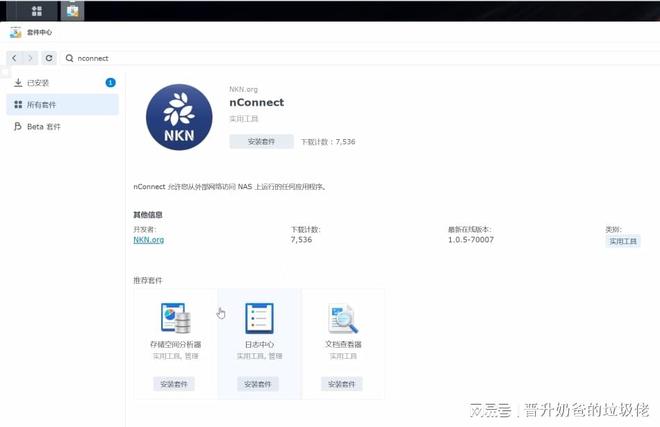Go forward with the right arrow button
660x427 pixels.
point(30,58)
